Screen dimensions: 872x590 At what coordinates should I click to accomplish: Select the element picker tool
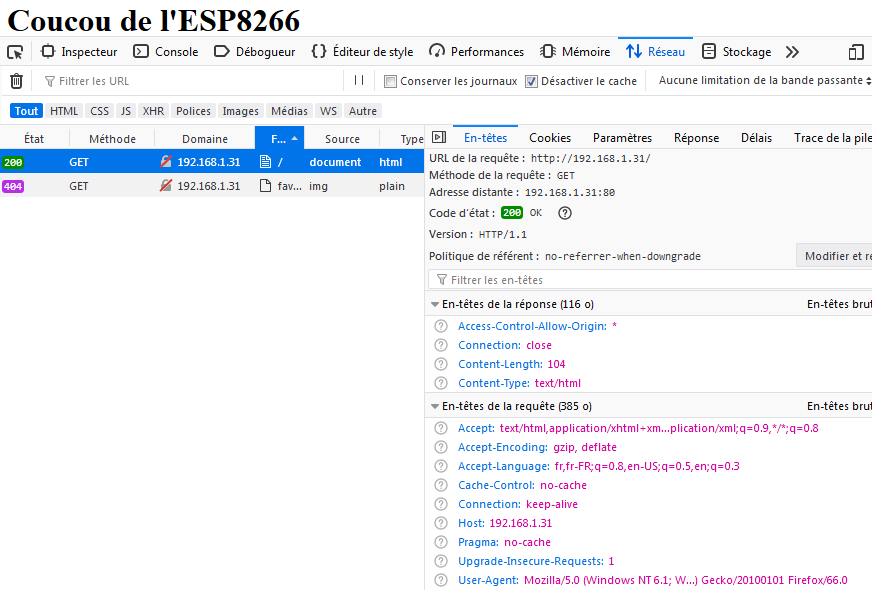click(x=14, y=51)
